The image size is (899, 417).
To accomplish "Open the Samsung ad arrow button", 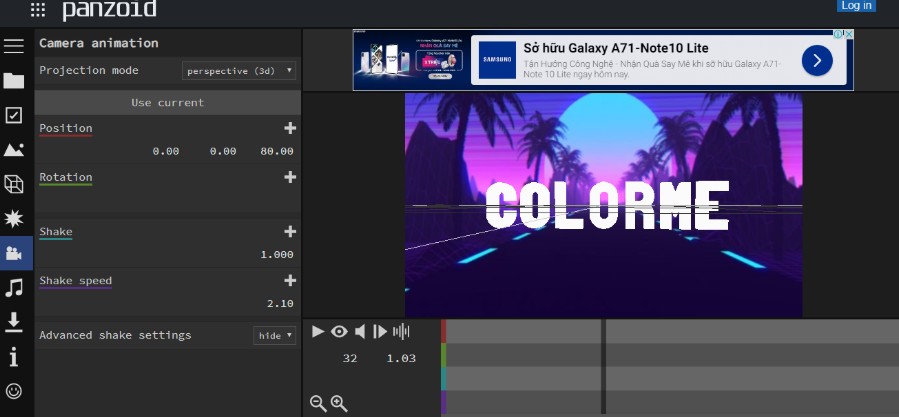I will coord(817,60).
